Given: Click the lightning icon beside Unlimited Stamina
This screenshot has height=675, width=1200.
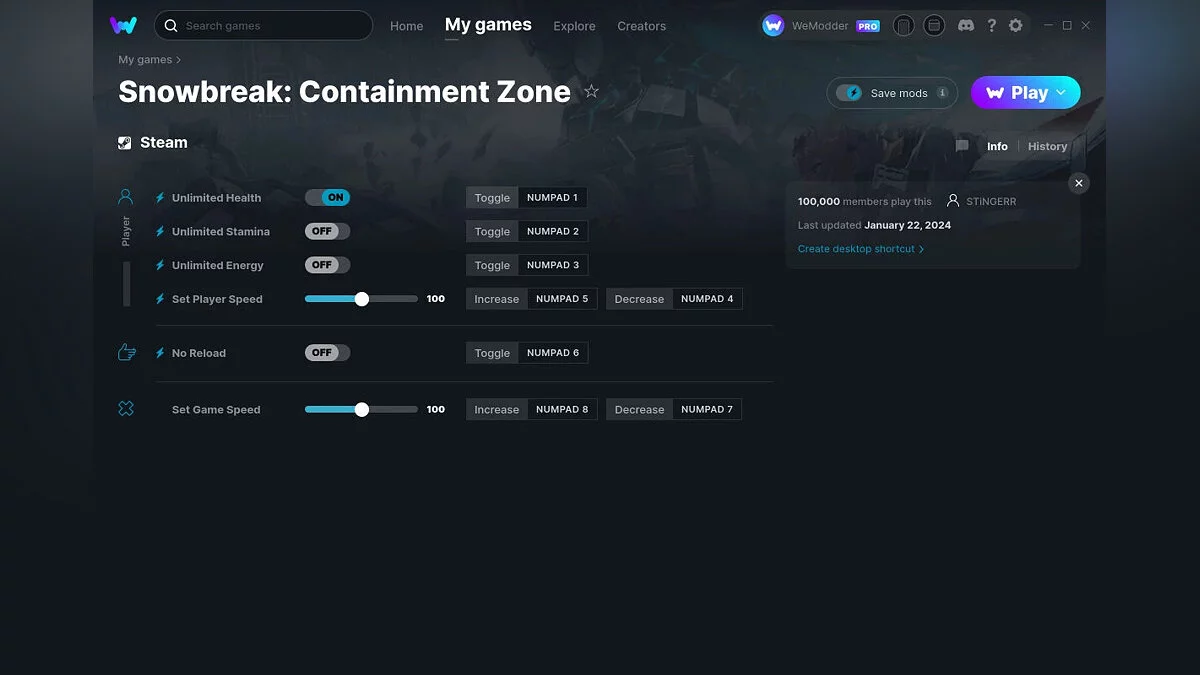Looking at the screenshot, I should pyautogui.click(x=160, y=231).
